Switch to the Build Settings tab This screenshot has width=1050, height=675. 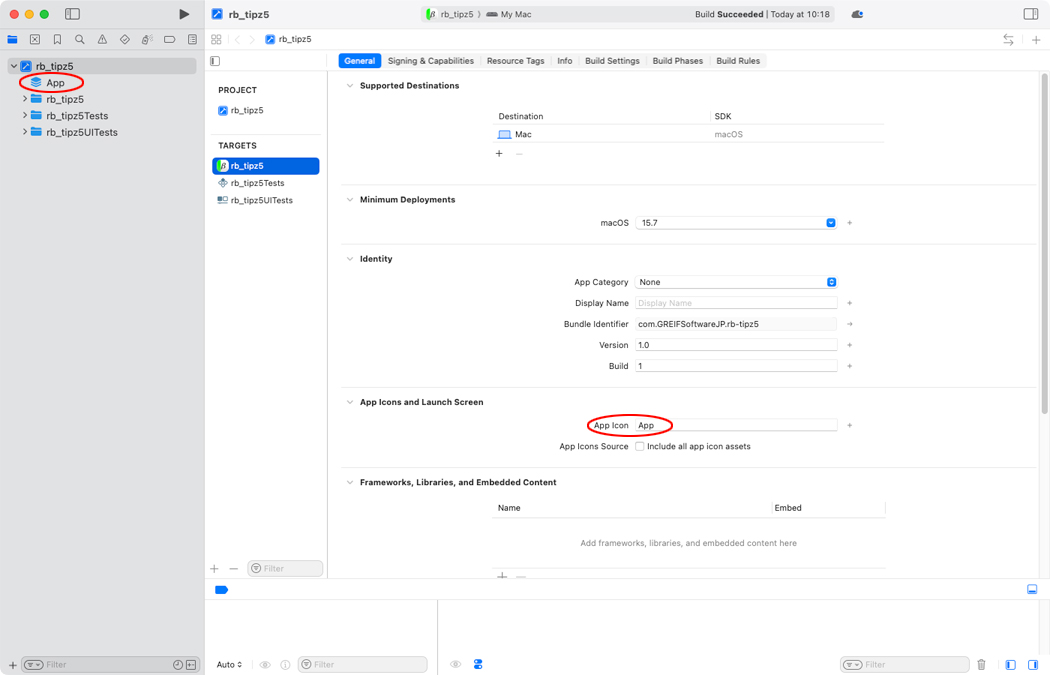[611, 61]
